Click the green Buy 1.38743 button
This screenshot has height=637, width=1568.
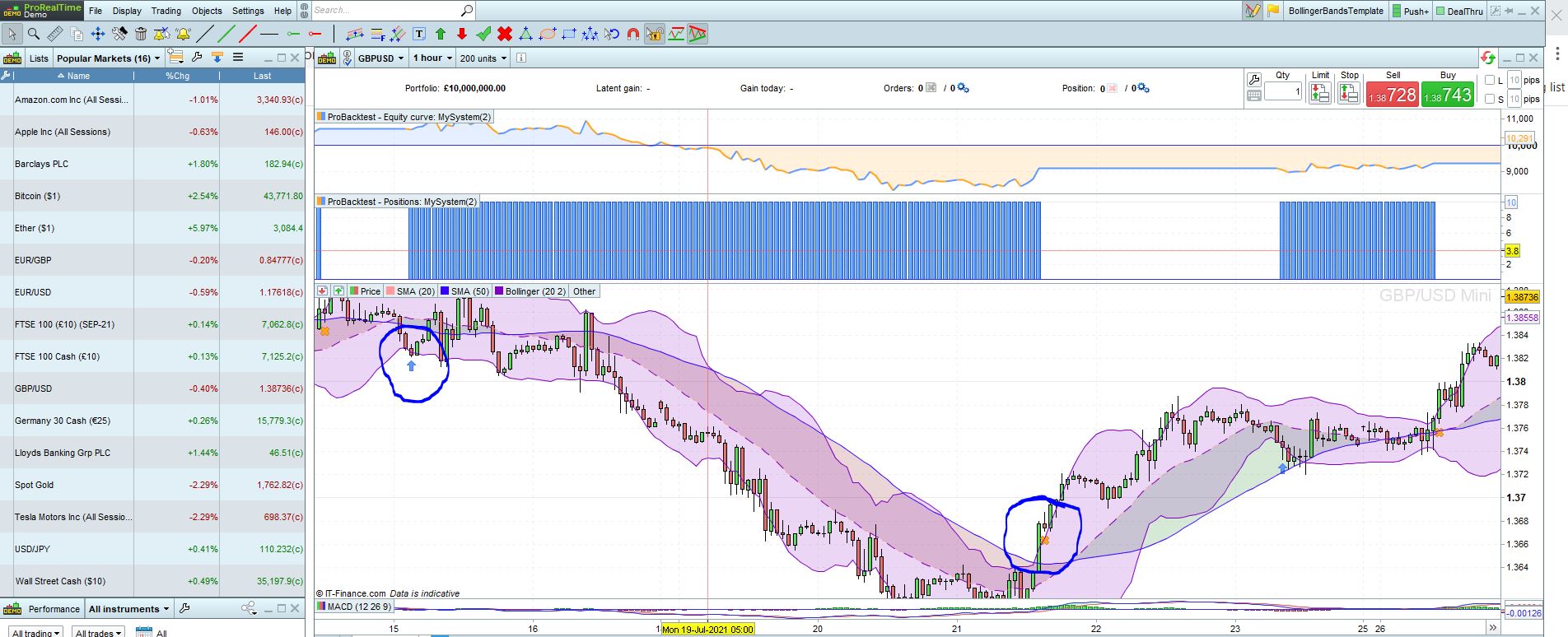(1448, 94)
